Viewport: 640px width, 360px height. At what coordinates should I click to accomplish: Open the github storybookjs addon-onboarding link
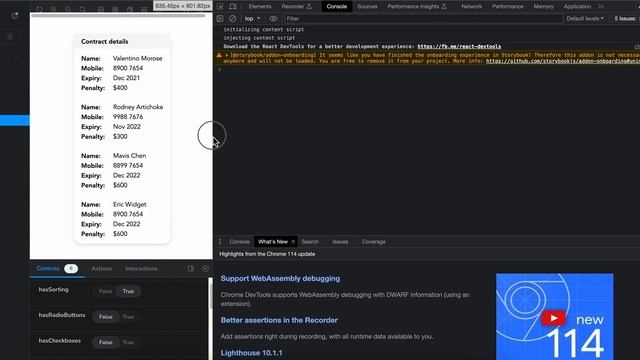tap(562, 61)
